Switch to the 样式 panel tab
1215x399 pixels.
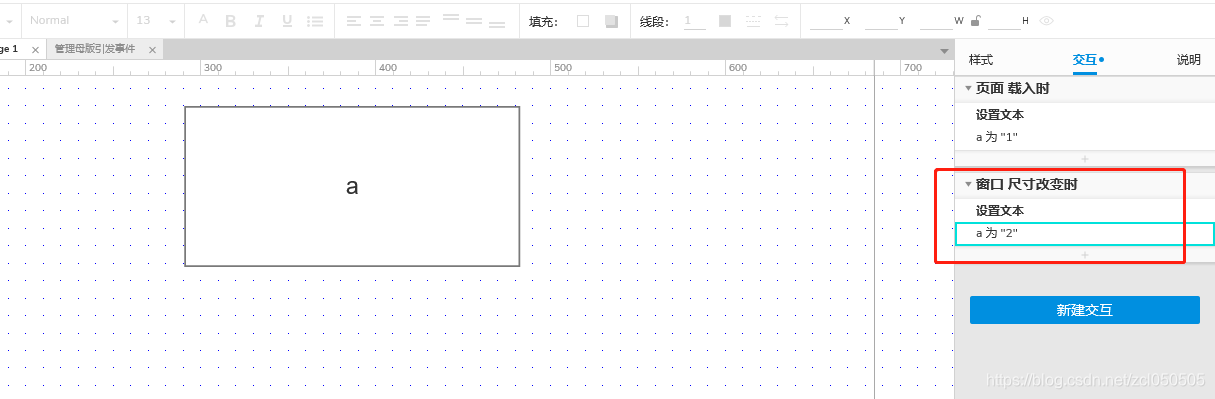pos(981,60)
